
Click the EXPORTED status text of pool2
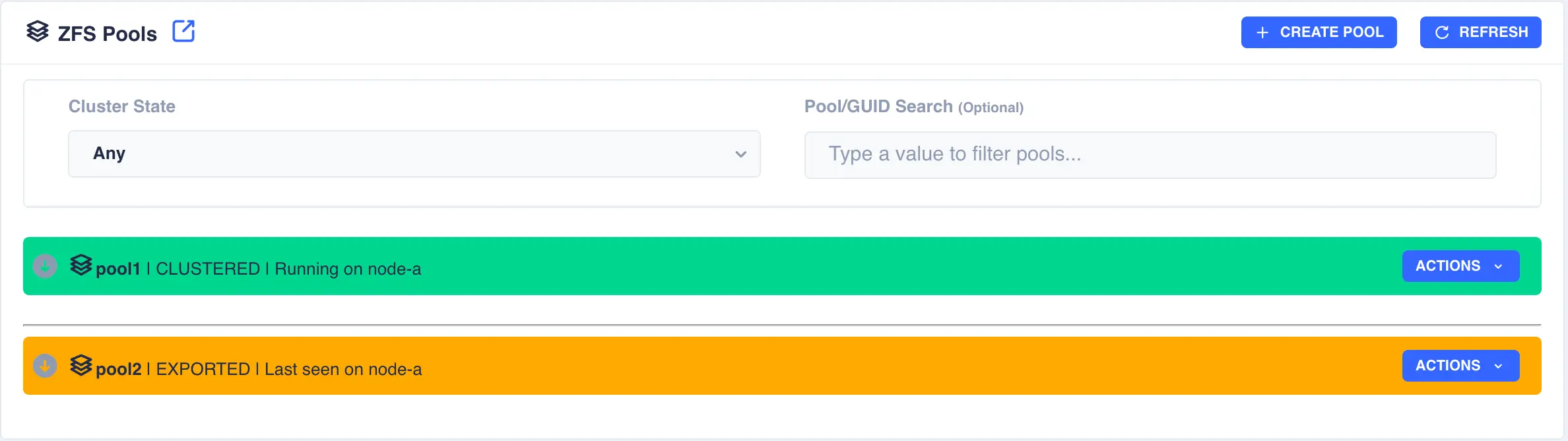coord(203,369)
